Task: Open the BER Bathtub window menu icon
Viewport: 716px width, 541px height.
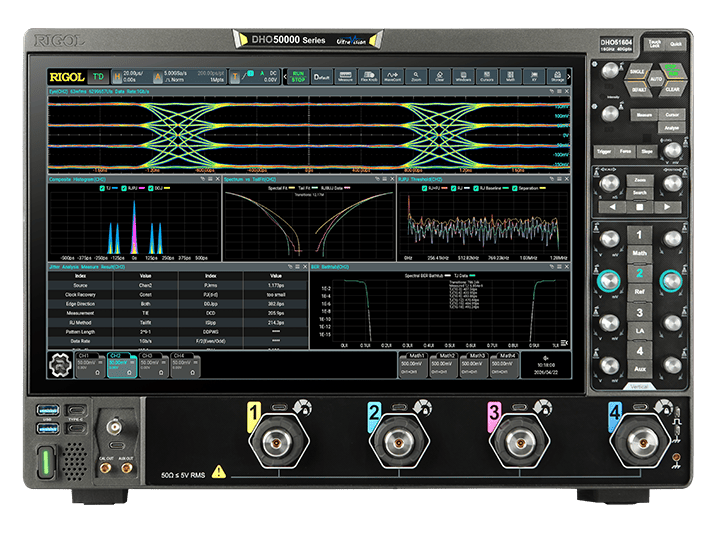Action: tap(559, 267)
